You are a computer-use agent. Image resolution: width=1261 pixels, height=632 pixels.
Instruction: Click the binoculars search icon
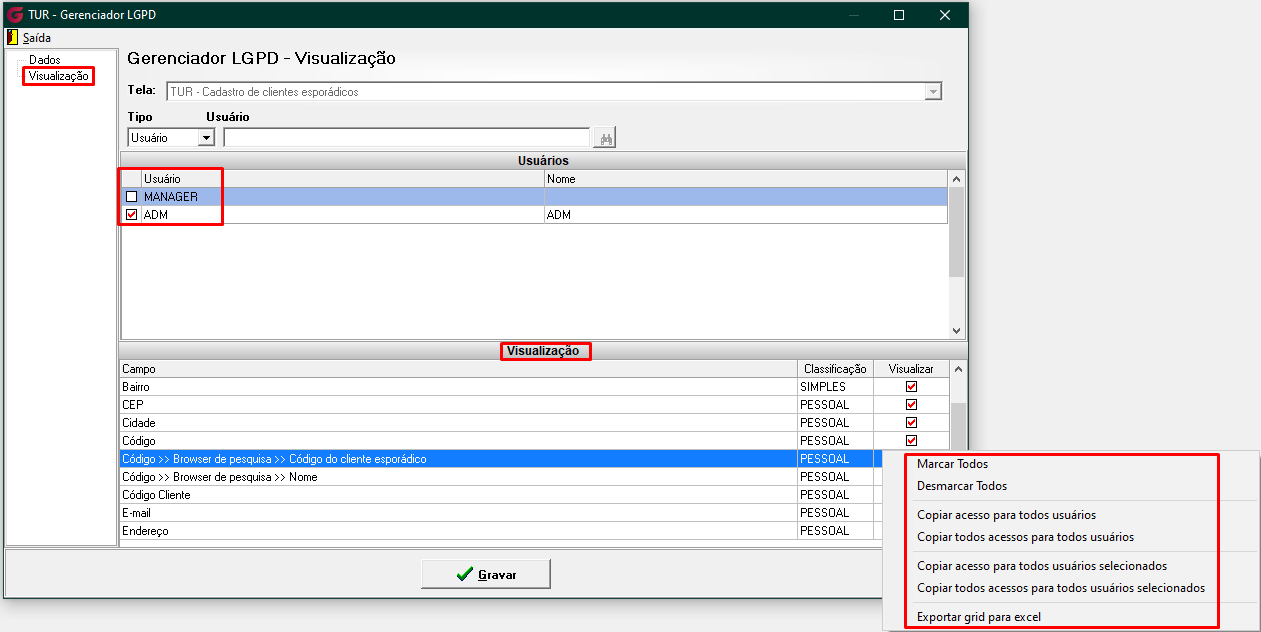[x=604, y=138]
